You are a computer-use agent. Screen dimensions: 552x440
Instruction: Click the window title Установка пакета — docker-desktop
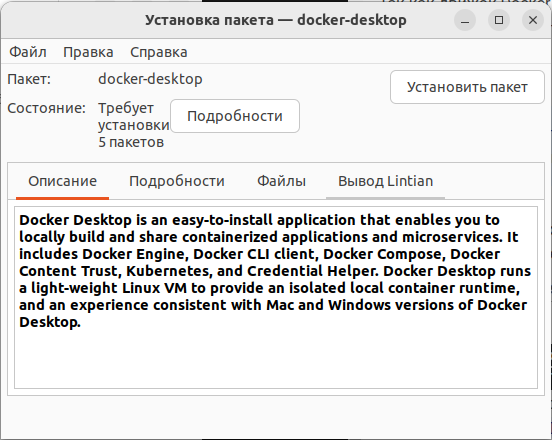pyautogui.click(x=276, y=20)
